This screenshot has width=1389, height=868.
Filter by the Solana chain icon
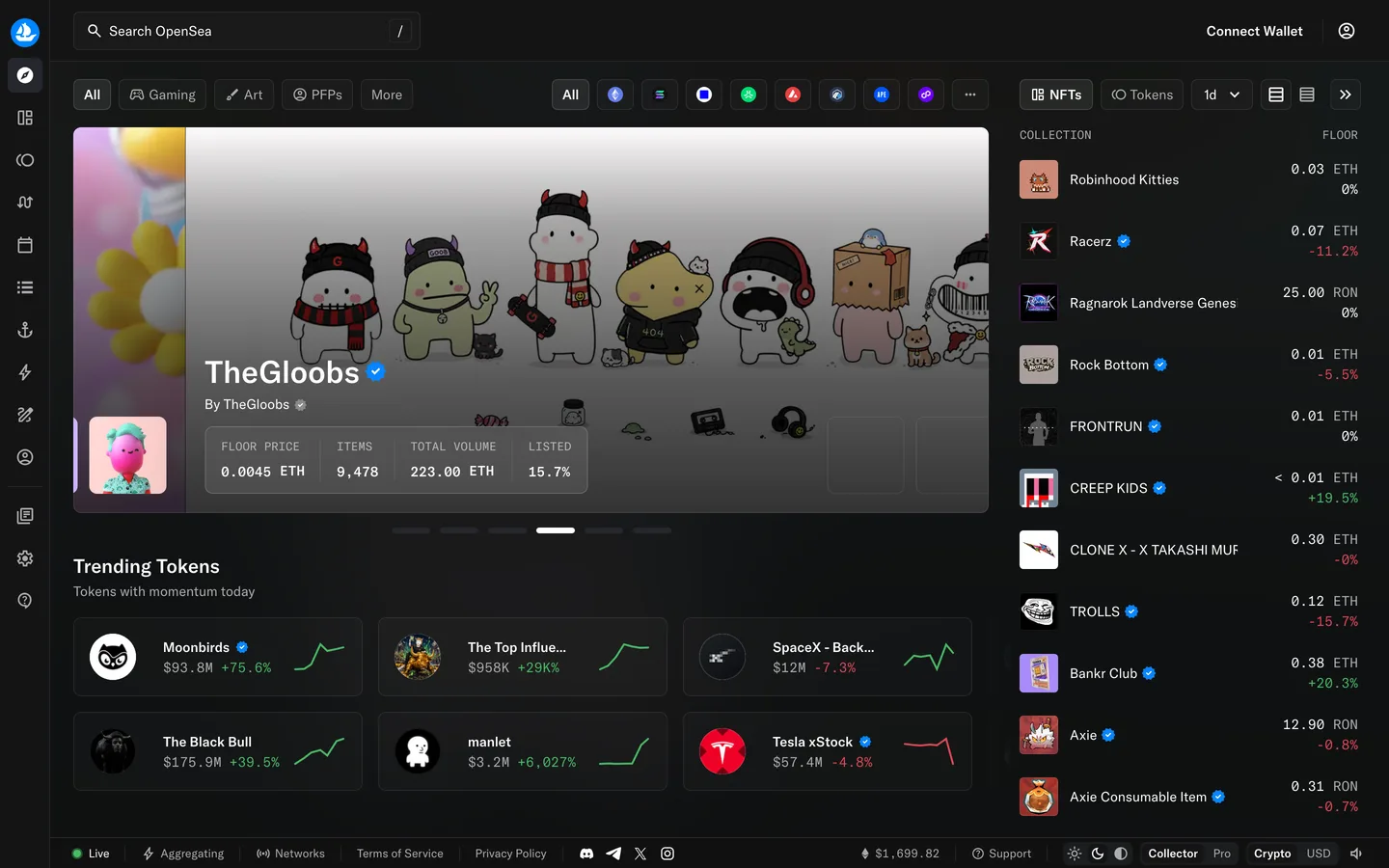click(x=660, y=95)
